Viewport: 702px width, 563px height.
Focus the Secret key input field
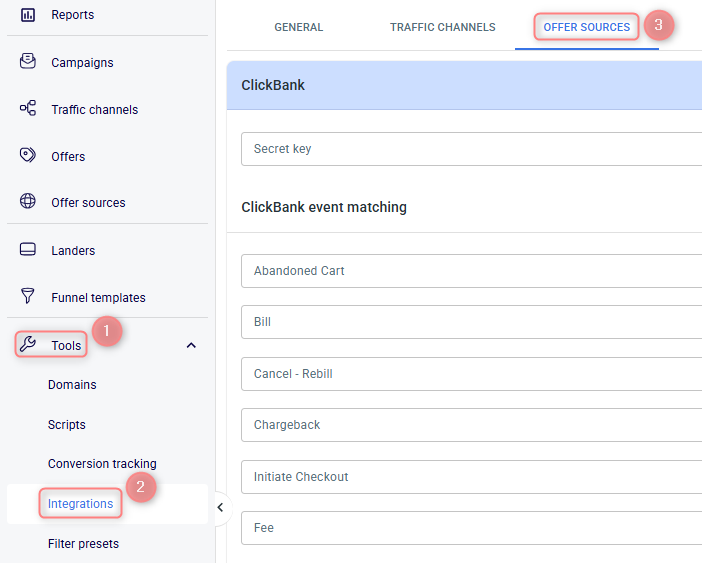coord(471,149)
